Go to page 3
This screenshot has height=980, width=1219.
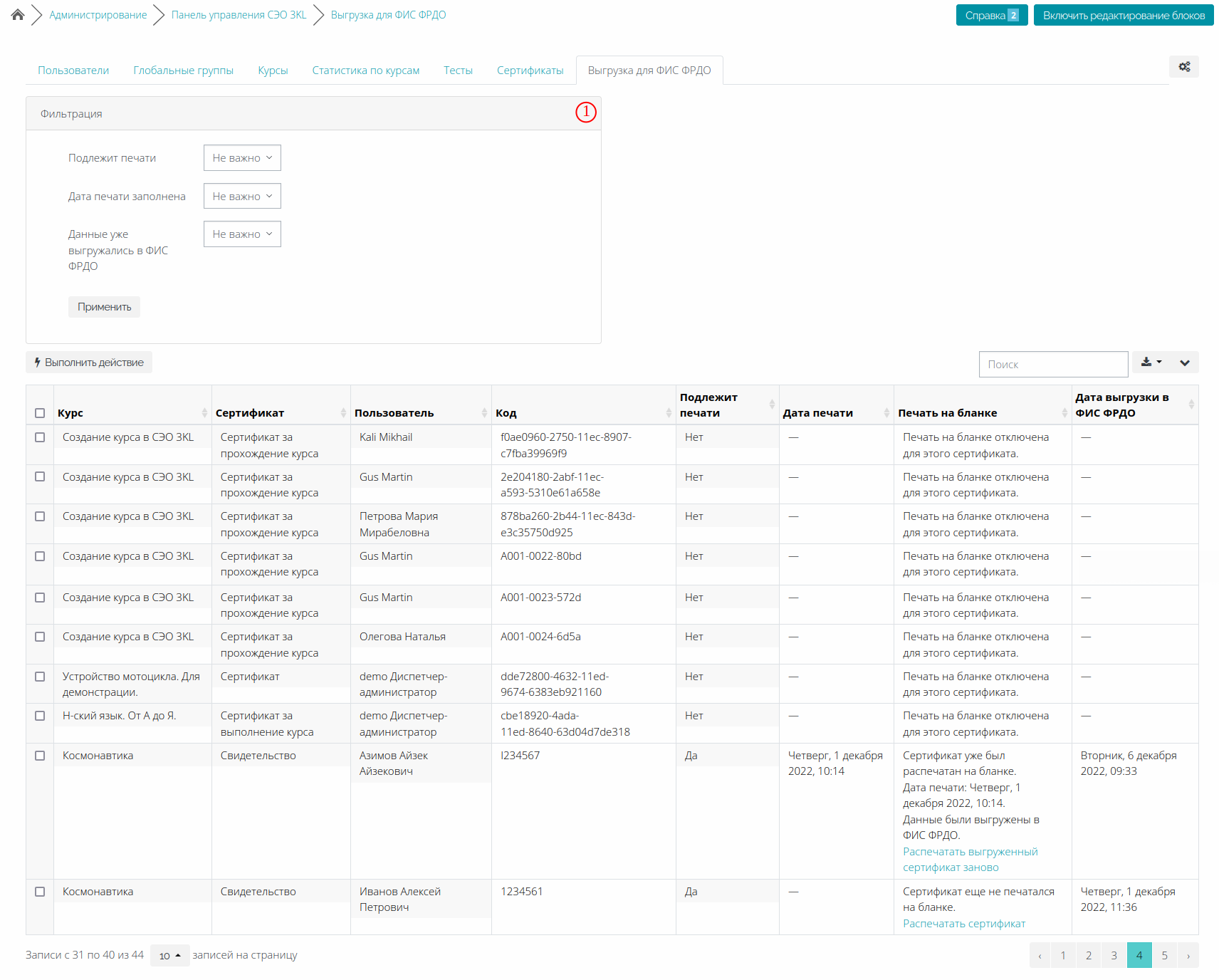[1114, 956]
